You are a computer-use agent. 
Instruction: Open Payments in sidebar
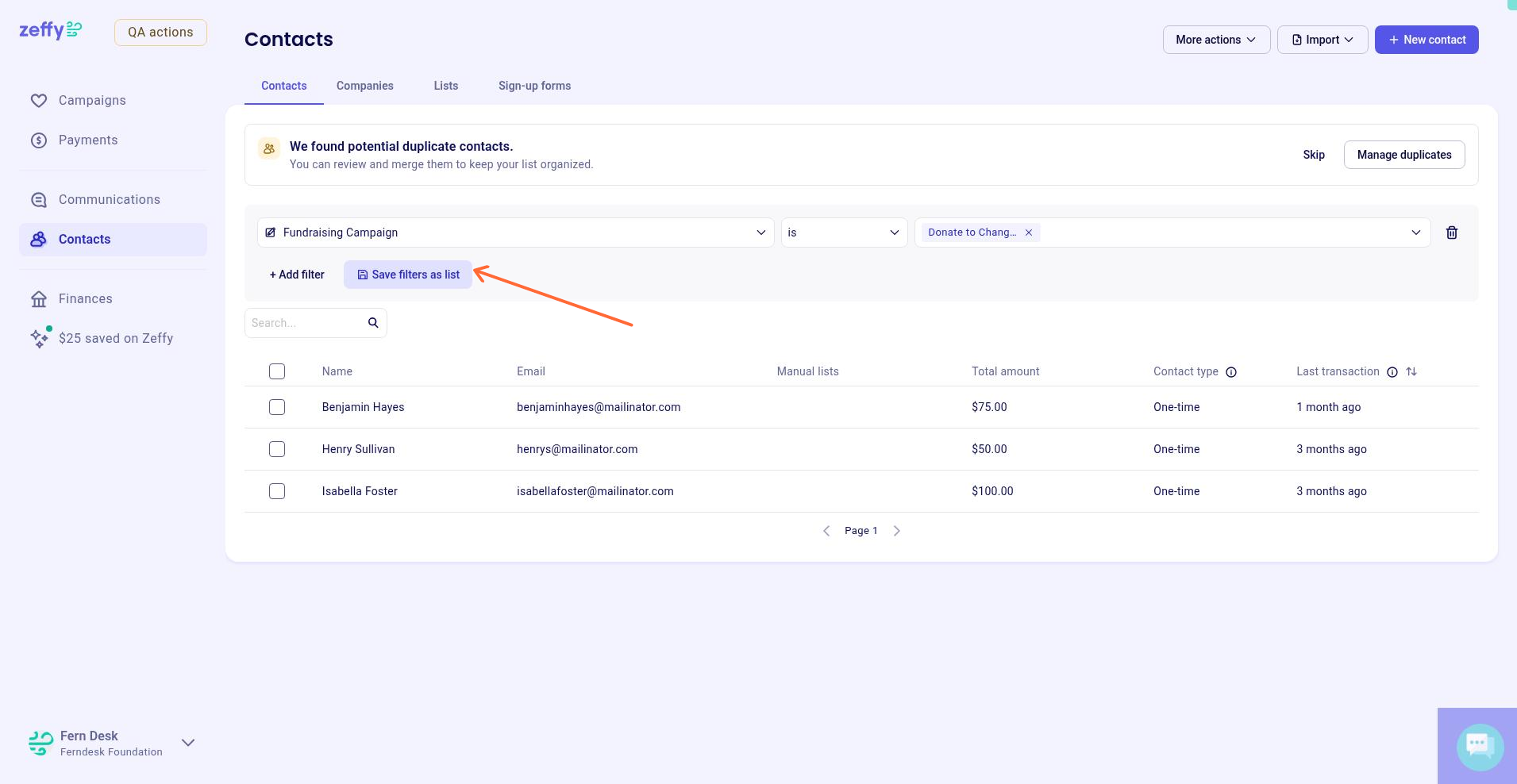coord(113,140)
